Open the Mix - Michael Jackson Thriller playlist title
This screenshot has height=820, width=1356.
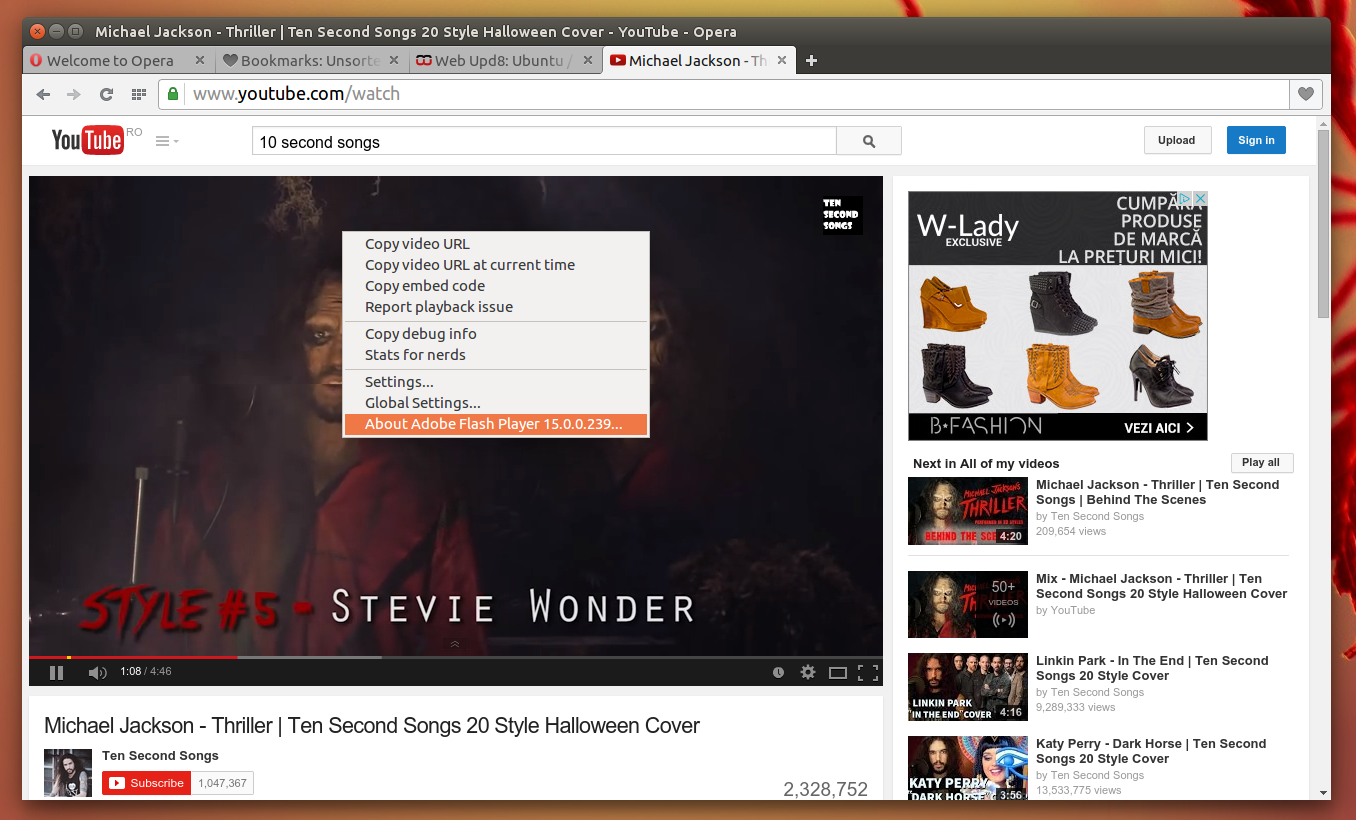point(1161,586)
